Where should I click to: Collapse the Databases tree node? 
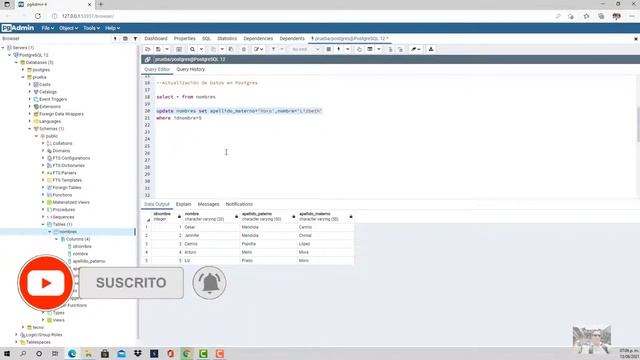pyautogui.click(x=16, y=62)
